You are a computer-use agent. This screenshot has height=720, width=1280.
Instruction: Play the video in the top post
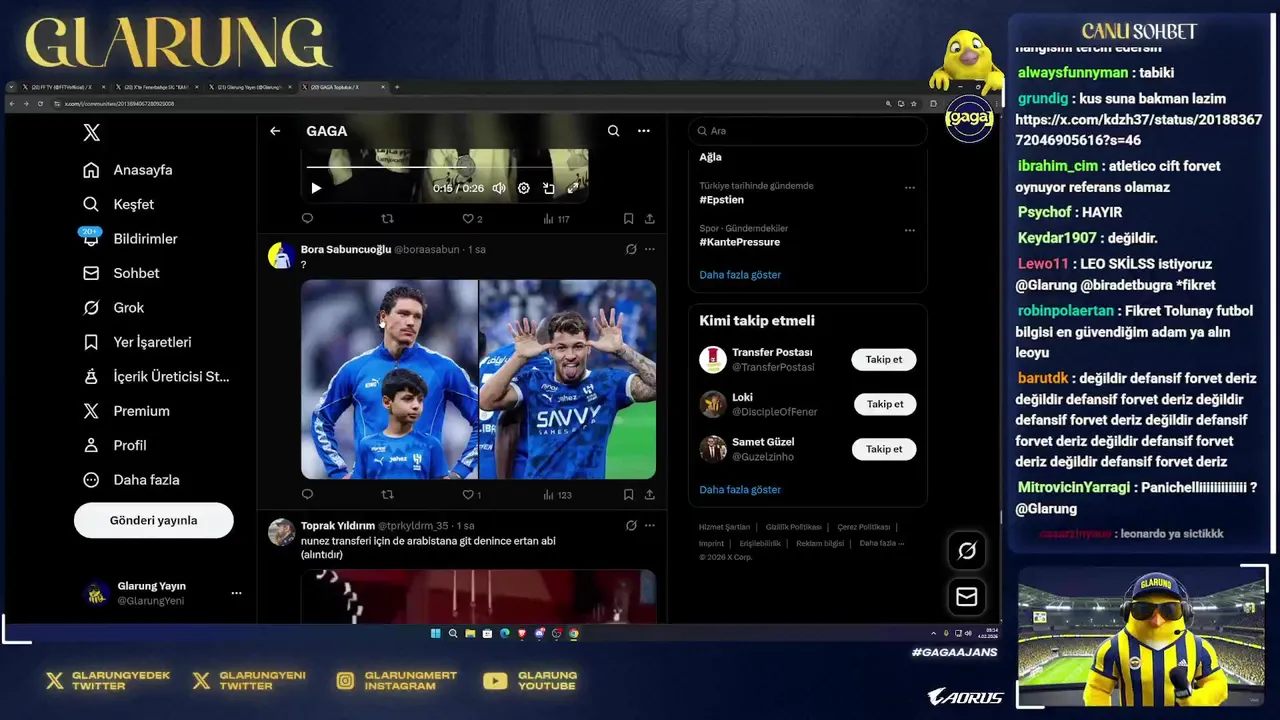(x=316, y=188)
